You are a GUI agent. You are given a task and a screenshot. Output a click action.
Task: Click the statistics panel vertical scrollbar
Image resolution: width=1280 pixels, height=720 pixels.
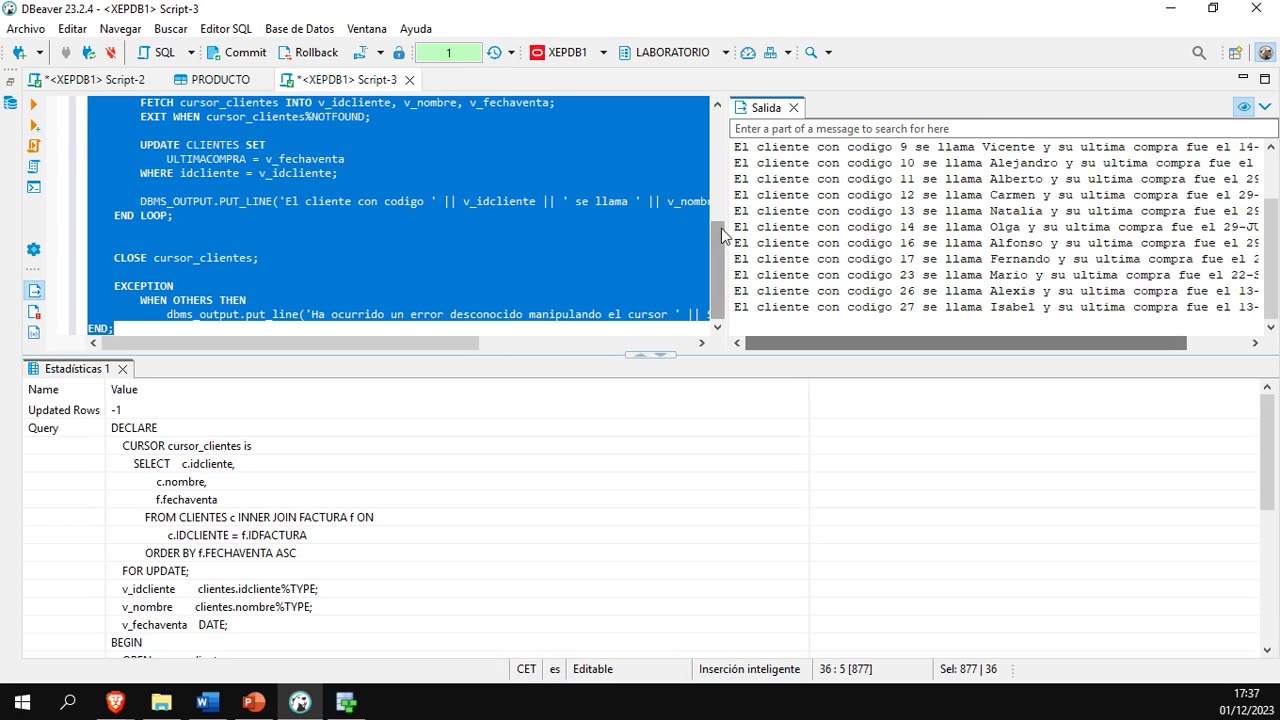point(1267,452)
